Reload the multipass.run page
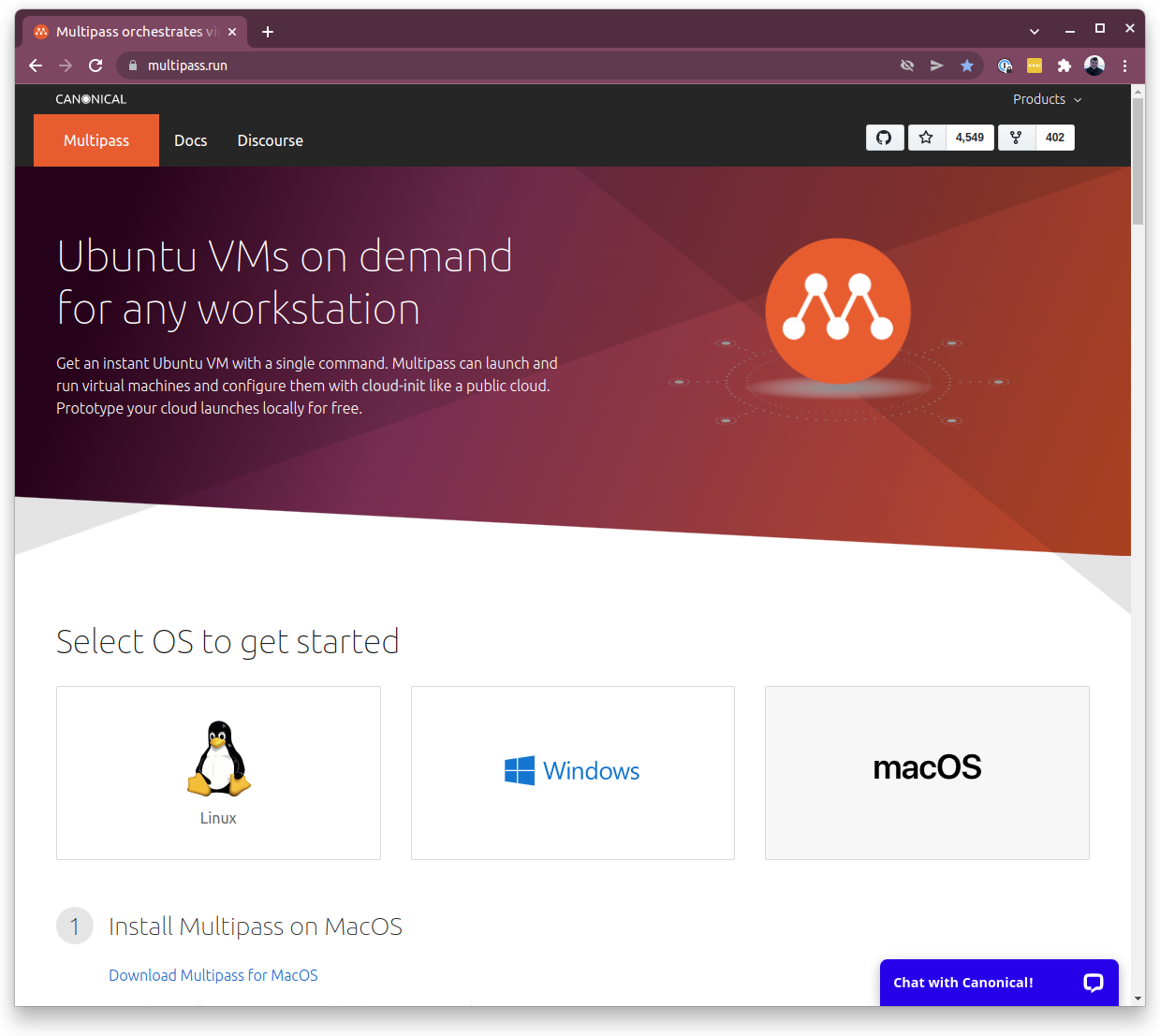This screenshot has height=1036, width=1160. (95, 66)
